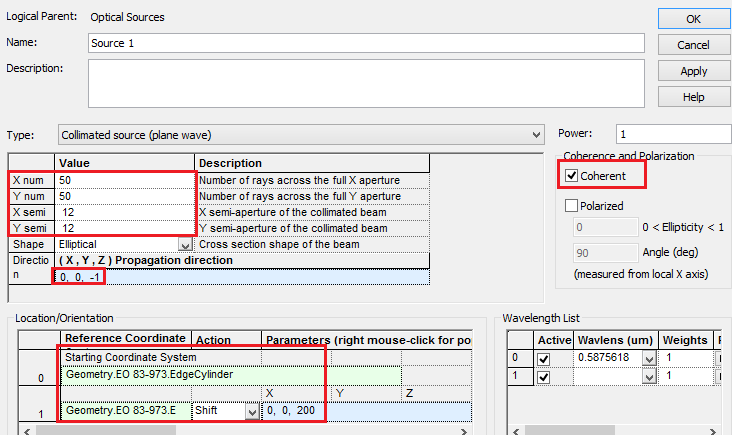The width and height of the screenshot is (732, 435).
Task: Toggle the Active checkbox for wavelength row 0
Action: 543,358
